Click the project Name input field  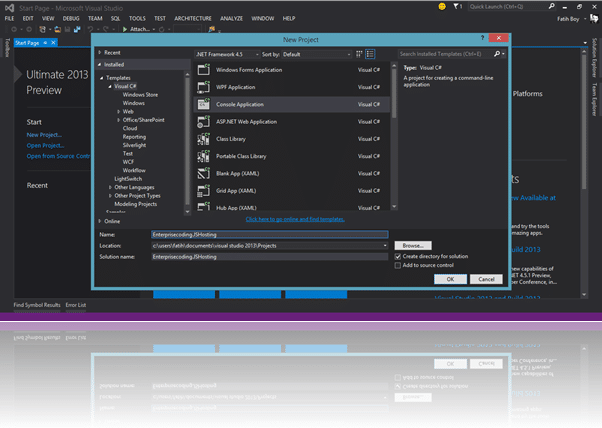[270, 235]
